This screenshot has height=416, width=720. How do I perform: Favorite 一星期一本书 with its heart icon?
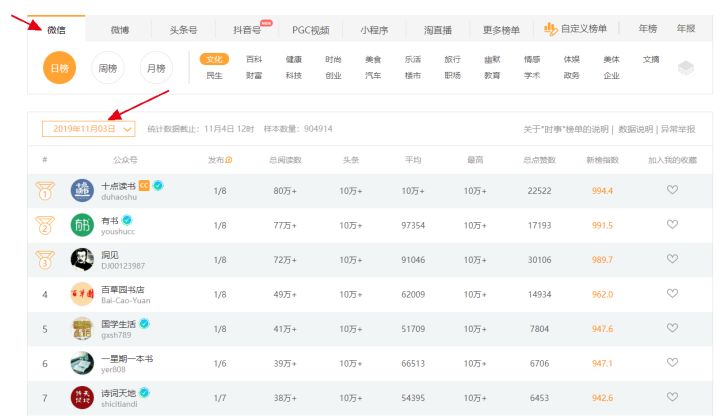[672, 362]
